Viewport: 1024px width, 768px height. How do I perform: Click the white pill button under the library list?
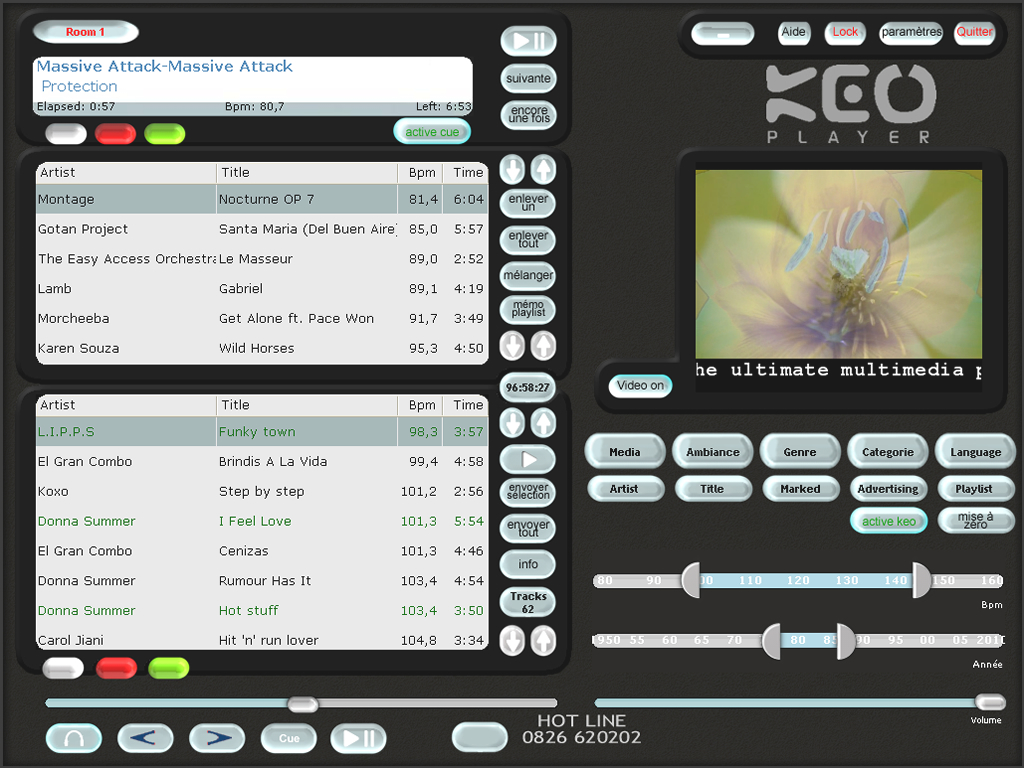[x=63, y=668]
